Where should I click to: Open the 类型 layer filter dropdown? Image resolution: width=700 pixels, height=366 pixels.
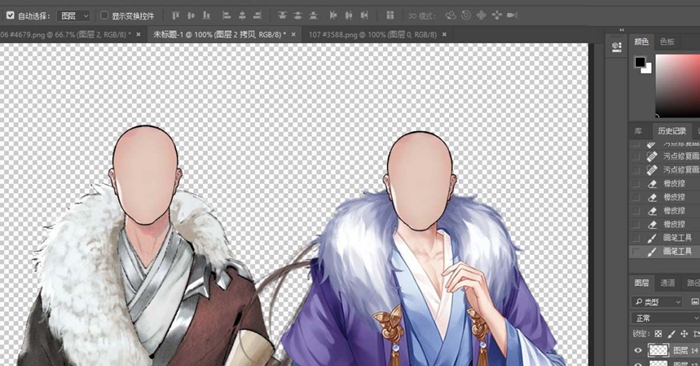coord(657,302)
